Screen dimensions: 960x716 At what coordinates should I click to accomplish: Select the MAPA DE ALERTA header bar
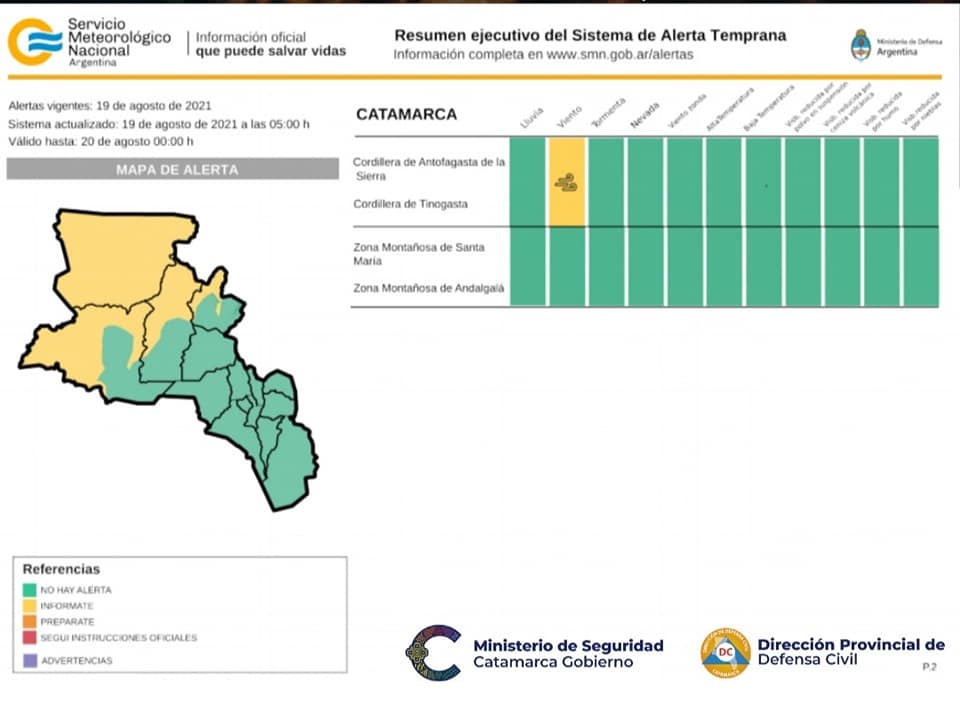click(176, 170)
